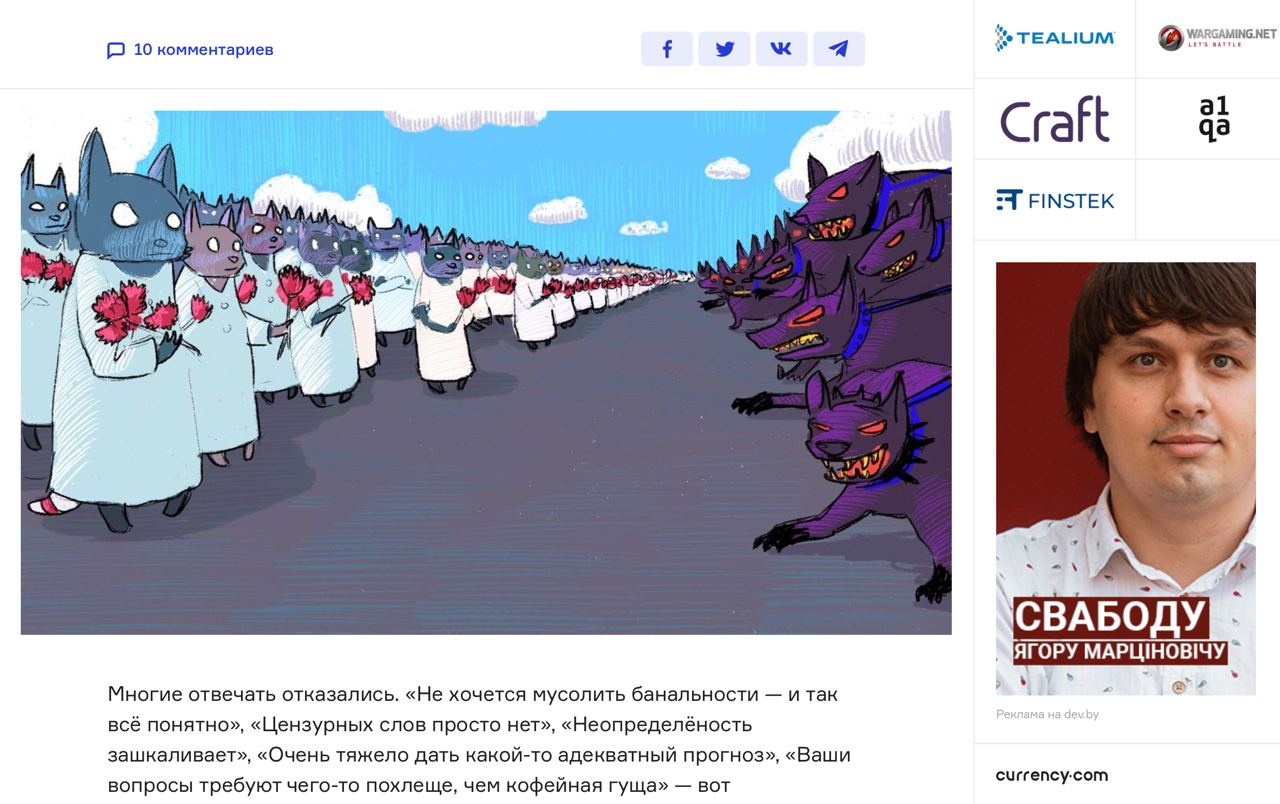
Task: Open the Wargaming.net sponsor logo
Action: (x=1216, y=38)
